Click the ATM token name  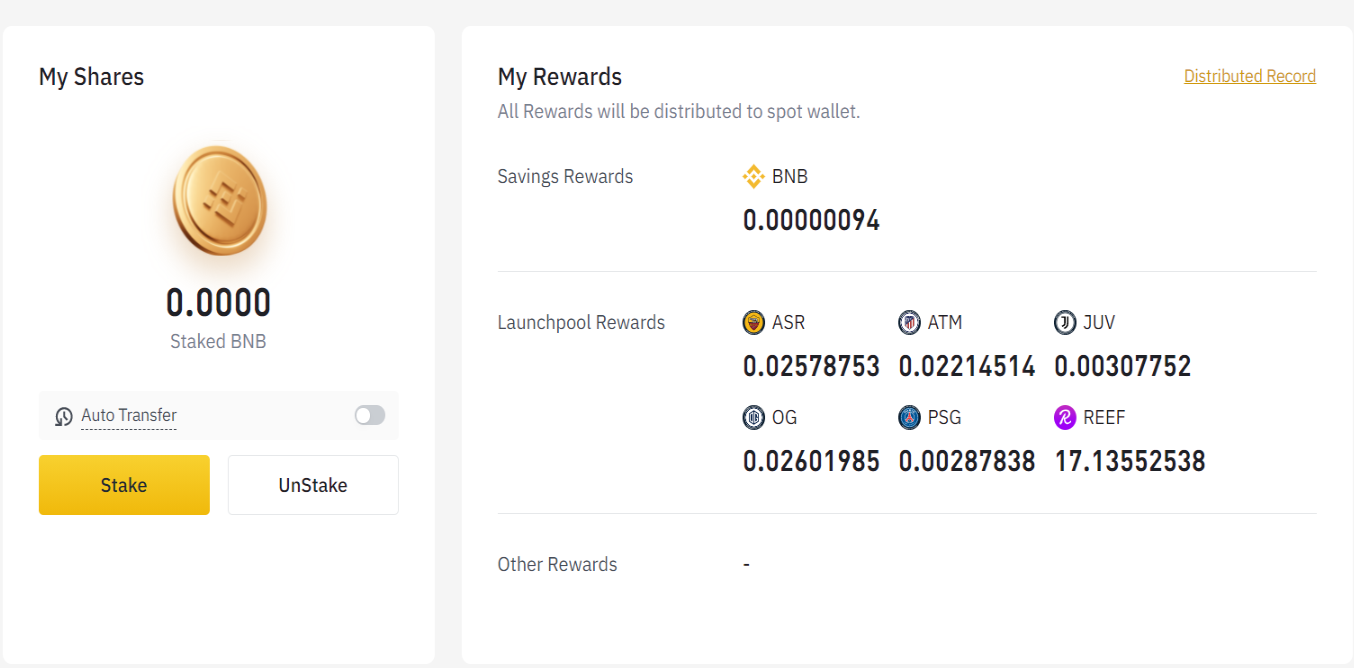coord(945,322)
